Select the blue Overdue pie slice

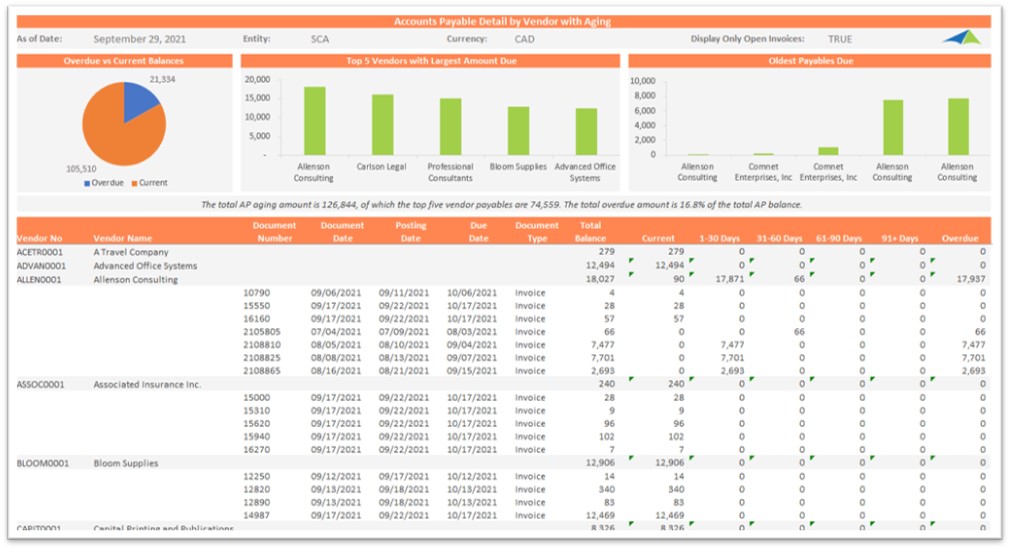click(140, 100)
